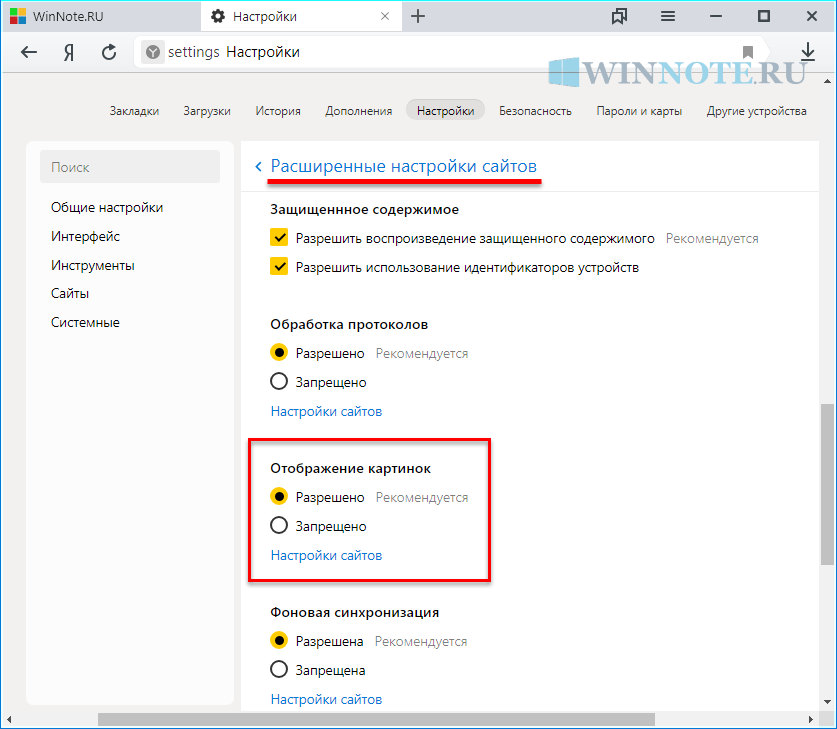Click the Yandex "Я" home button
The width and height of the screenshot is (837, 729).
coord(70,52)
